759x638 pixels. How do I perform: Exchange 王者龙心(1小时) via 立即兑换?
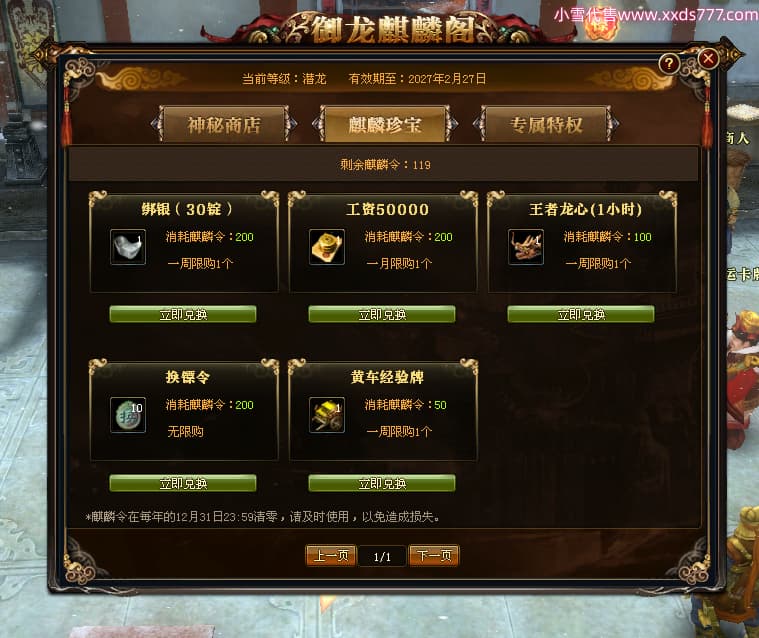pos(581,314)
